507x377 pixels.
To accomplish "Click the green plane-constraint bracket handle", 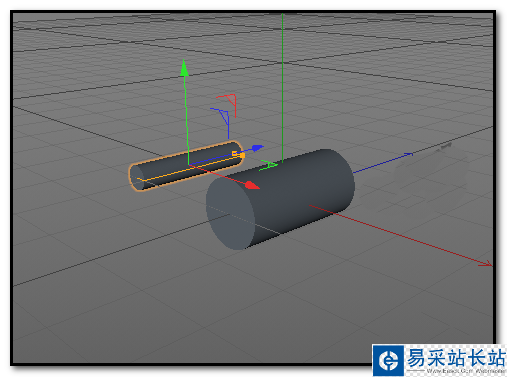I will 269,165.
